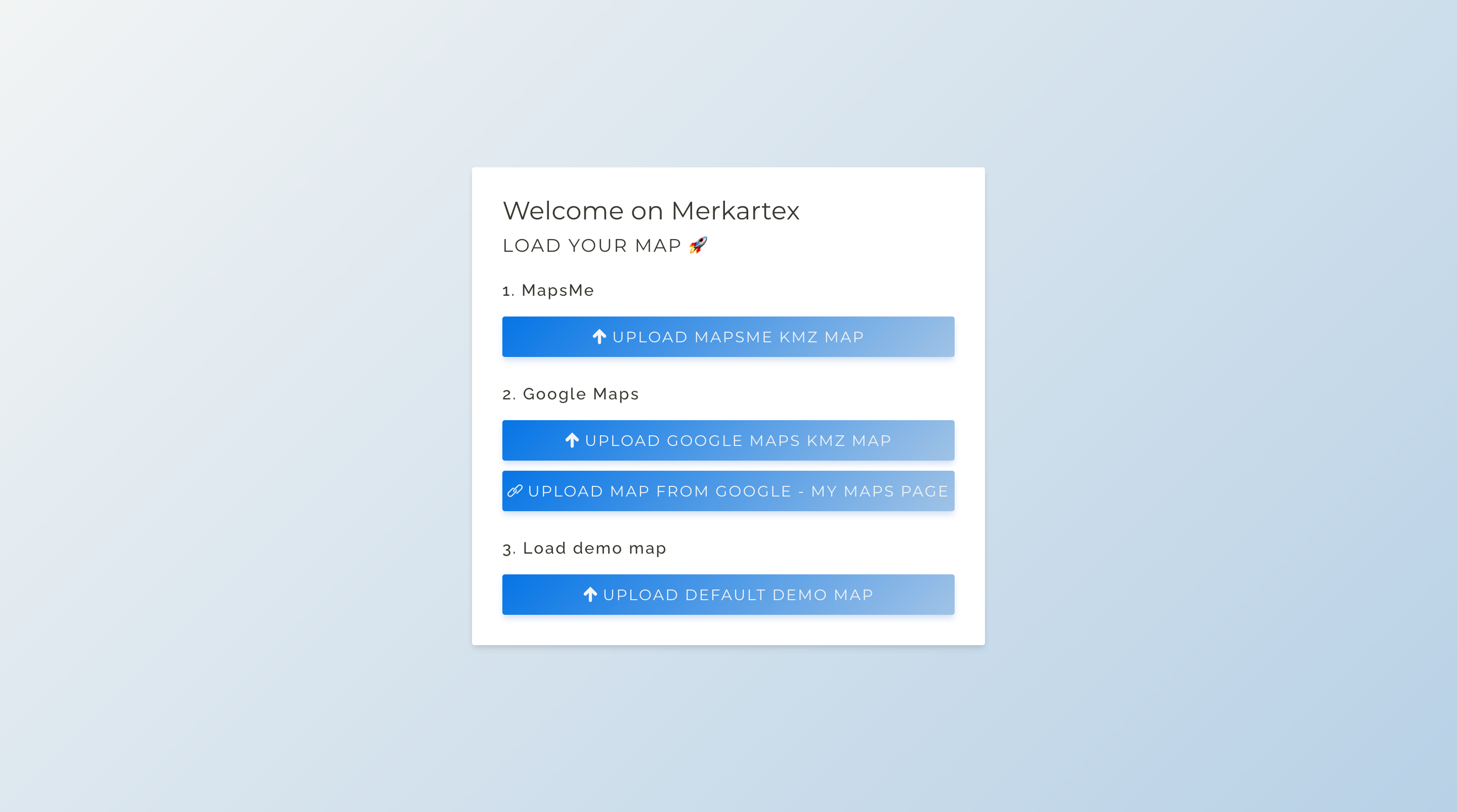
Task: Click 'GOOGLE MAPS' text on KMZ upload button
Action: click(733, 440)
